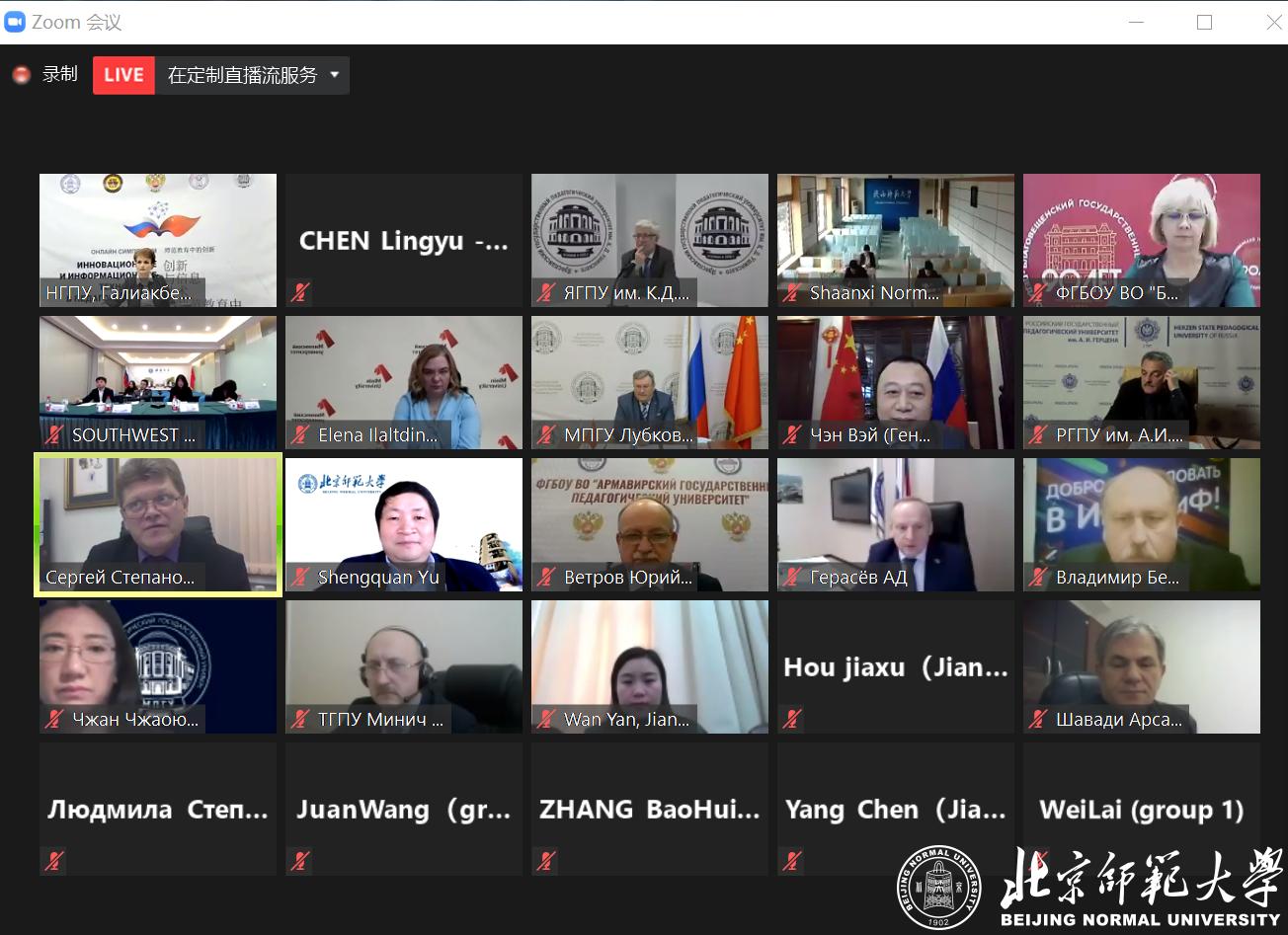Click the muted mic icon on Hou jiaxu tile
1288x935 pixels.
[x=792, y=719]
